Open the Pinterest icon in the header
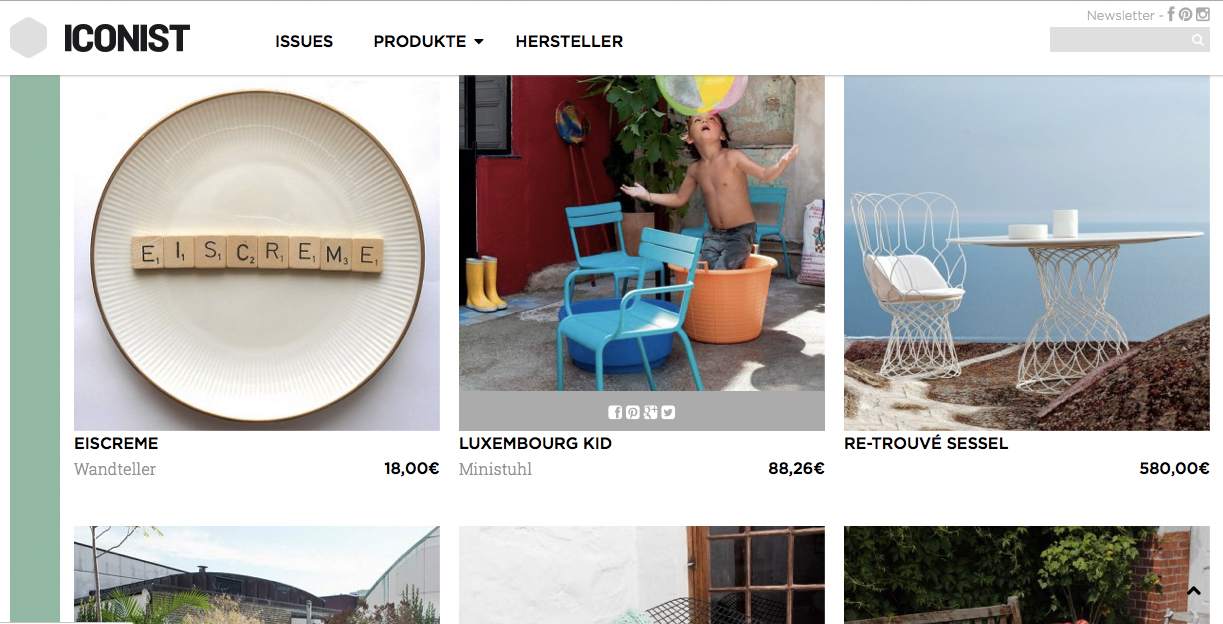Screen dimensions: 1223x624 [x=1185, y=15]
